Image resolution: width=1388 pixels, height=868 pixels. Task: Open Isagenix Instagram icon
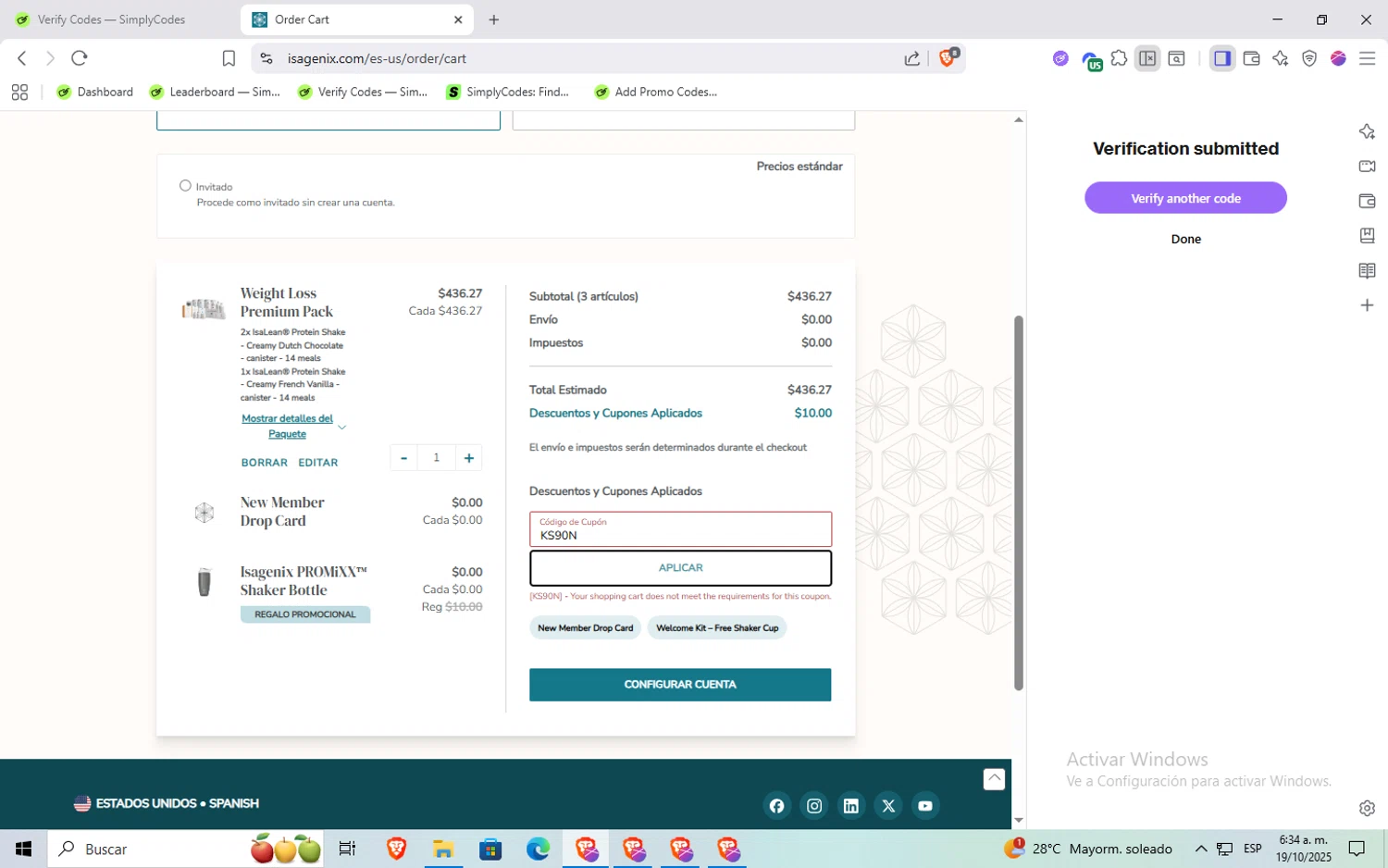(814, 806)
